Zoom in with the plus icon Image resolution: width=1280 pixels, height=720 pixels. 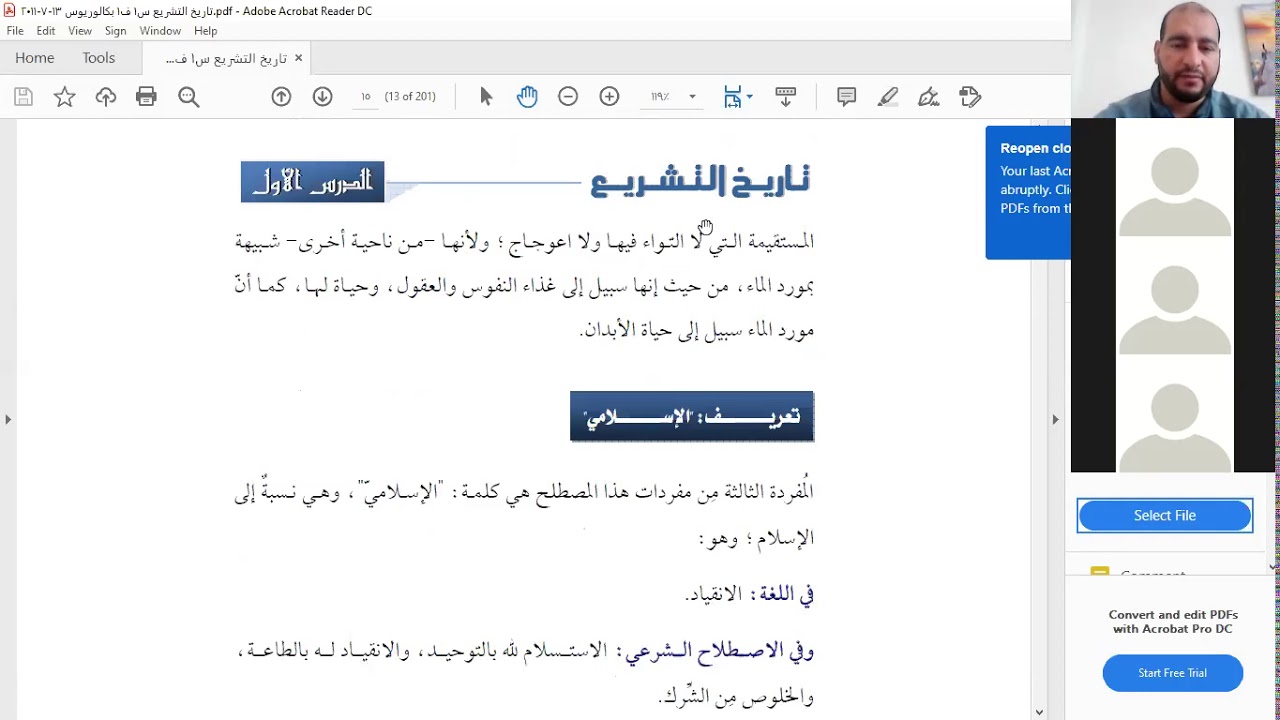(609, 97)
